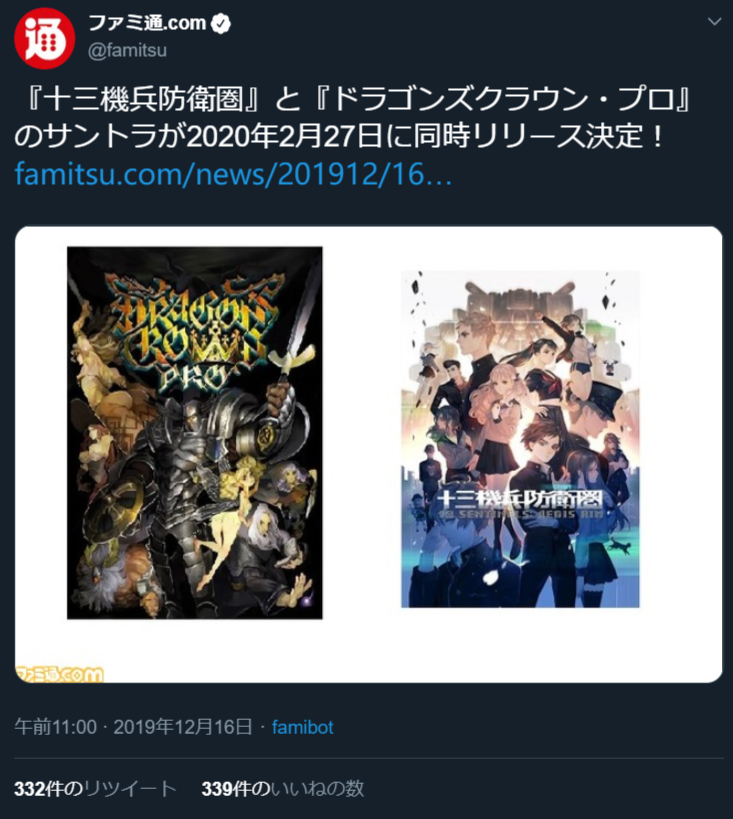Click the verified badge next to ファミ通.com
This screenshot has width=733, height=819.
tap(221, 24)
